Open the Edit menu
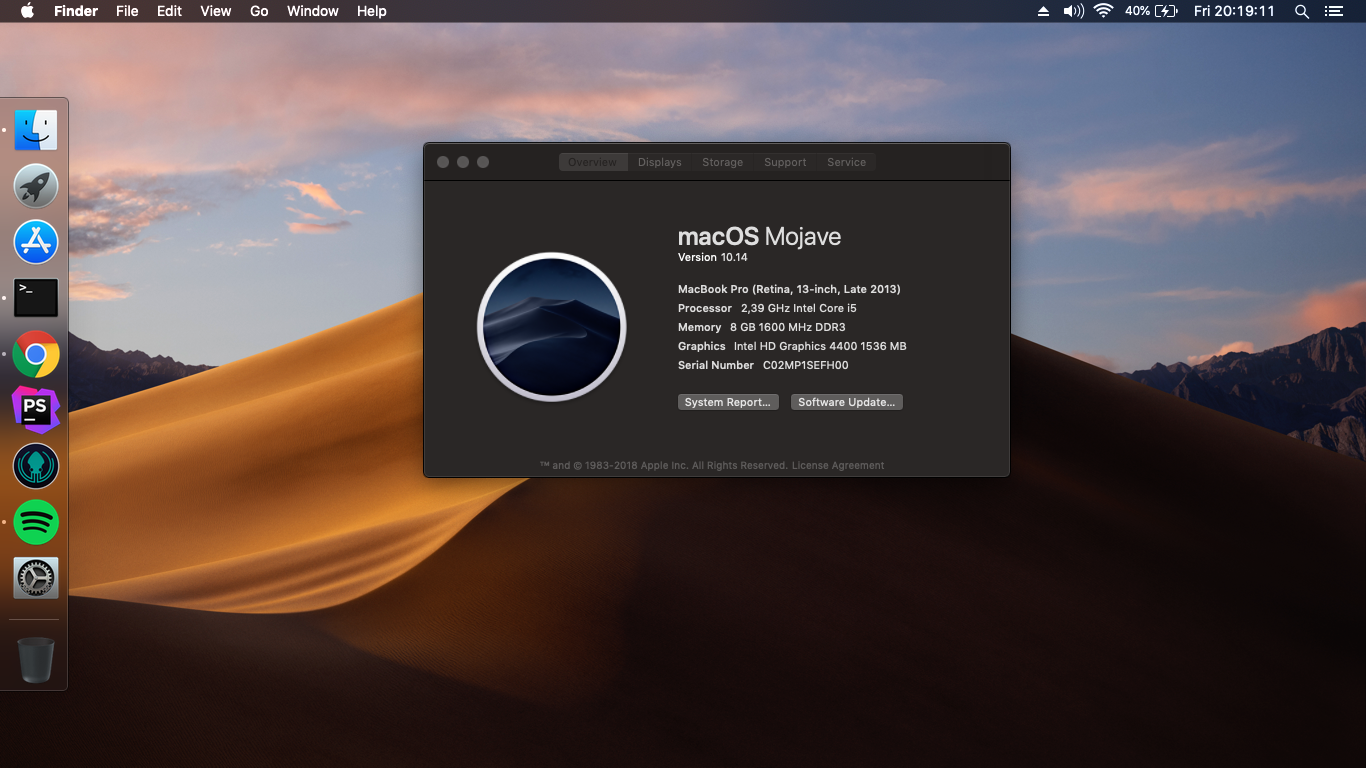This screenshot has width=1366, height=768. [x=169, y=11]
